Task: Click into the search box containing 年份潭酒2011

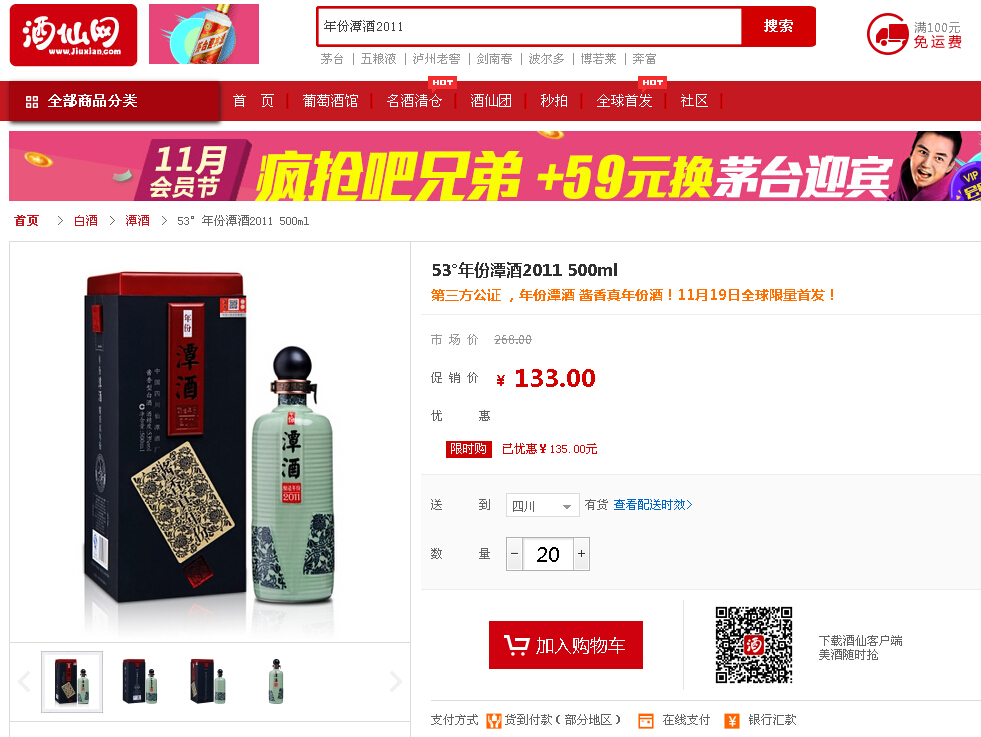Action: click(529, 26)
